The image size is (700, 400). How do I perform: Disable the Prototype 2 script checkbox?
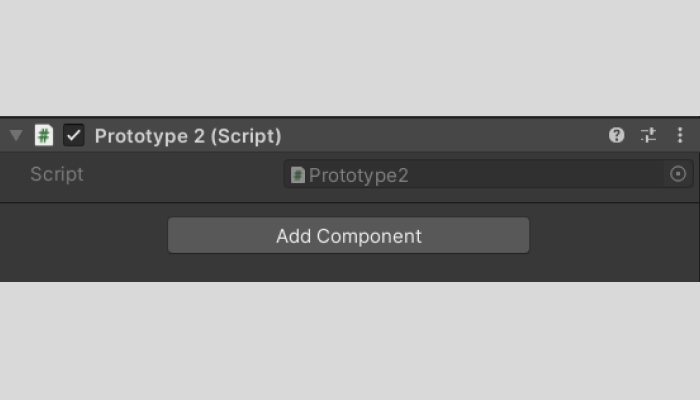[73, 135]
